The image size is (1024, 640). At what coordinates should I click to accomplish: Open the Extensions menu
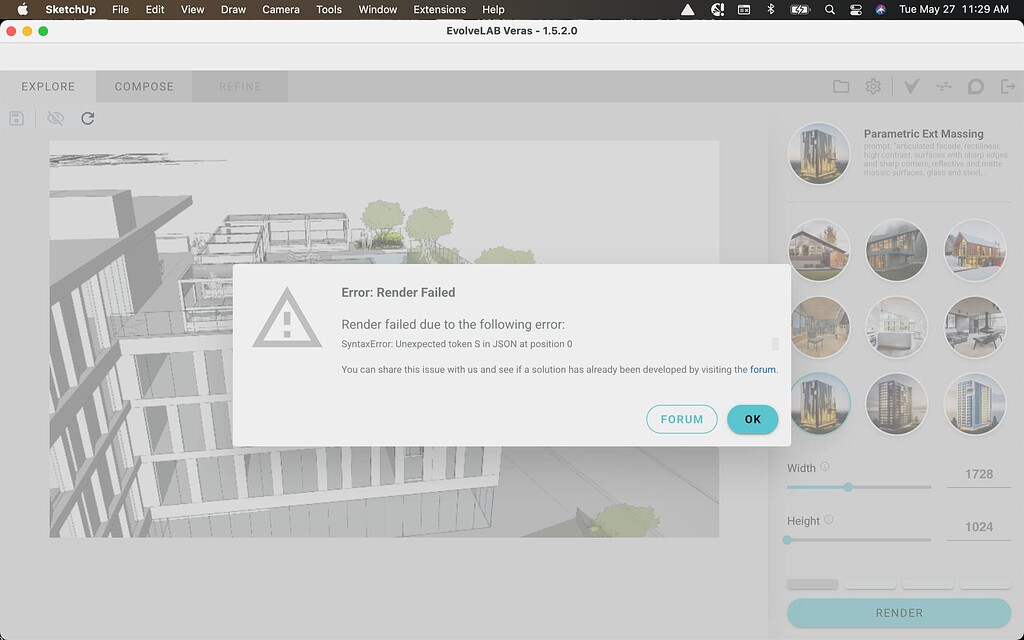click(x=439, y=9)
